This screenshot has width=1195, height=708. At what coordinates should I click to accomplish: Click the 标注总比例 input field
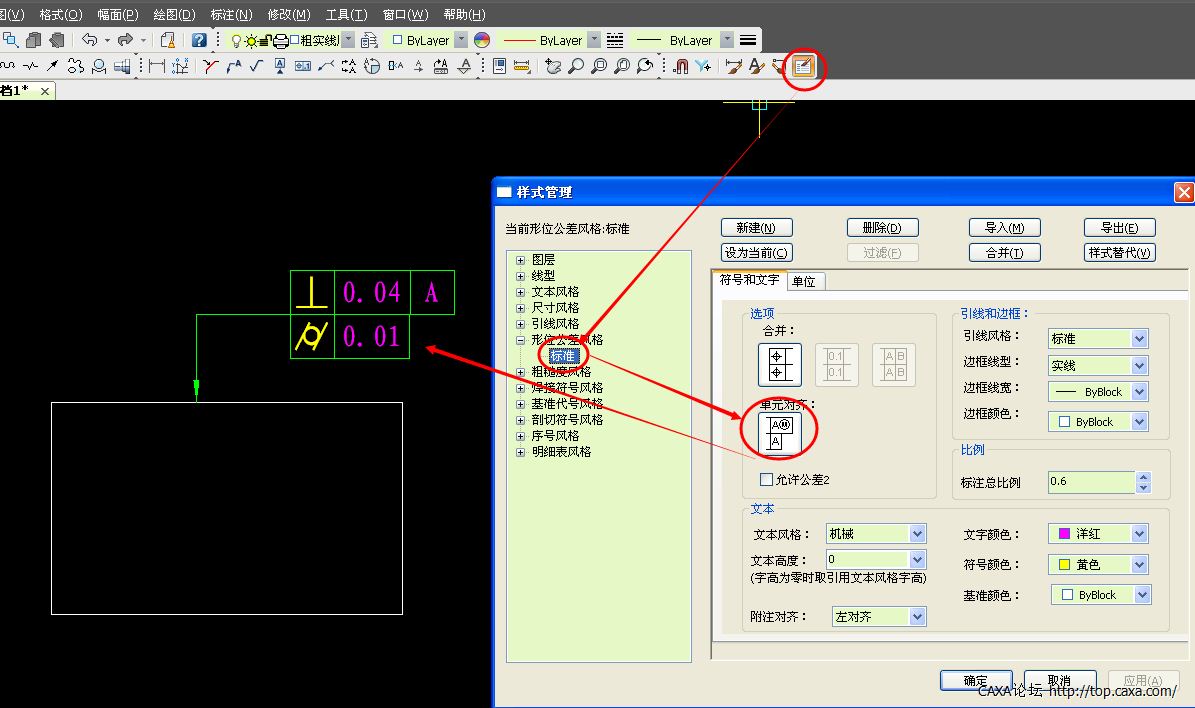coord(1091,482)
